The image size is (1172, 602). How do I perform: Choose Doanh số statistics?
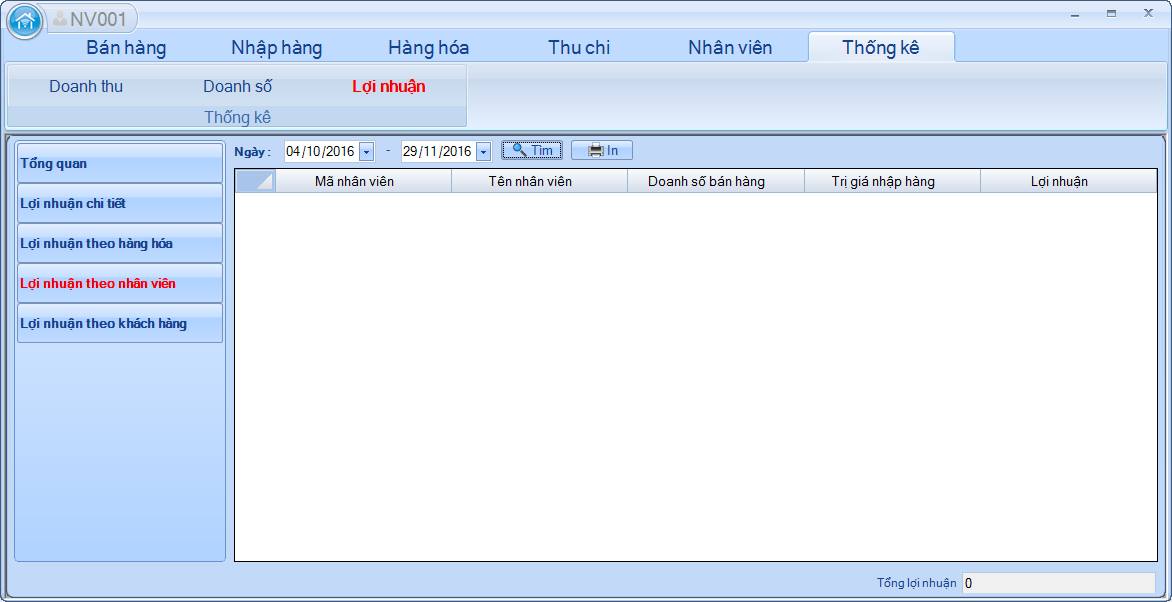[238, 86]
